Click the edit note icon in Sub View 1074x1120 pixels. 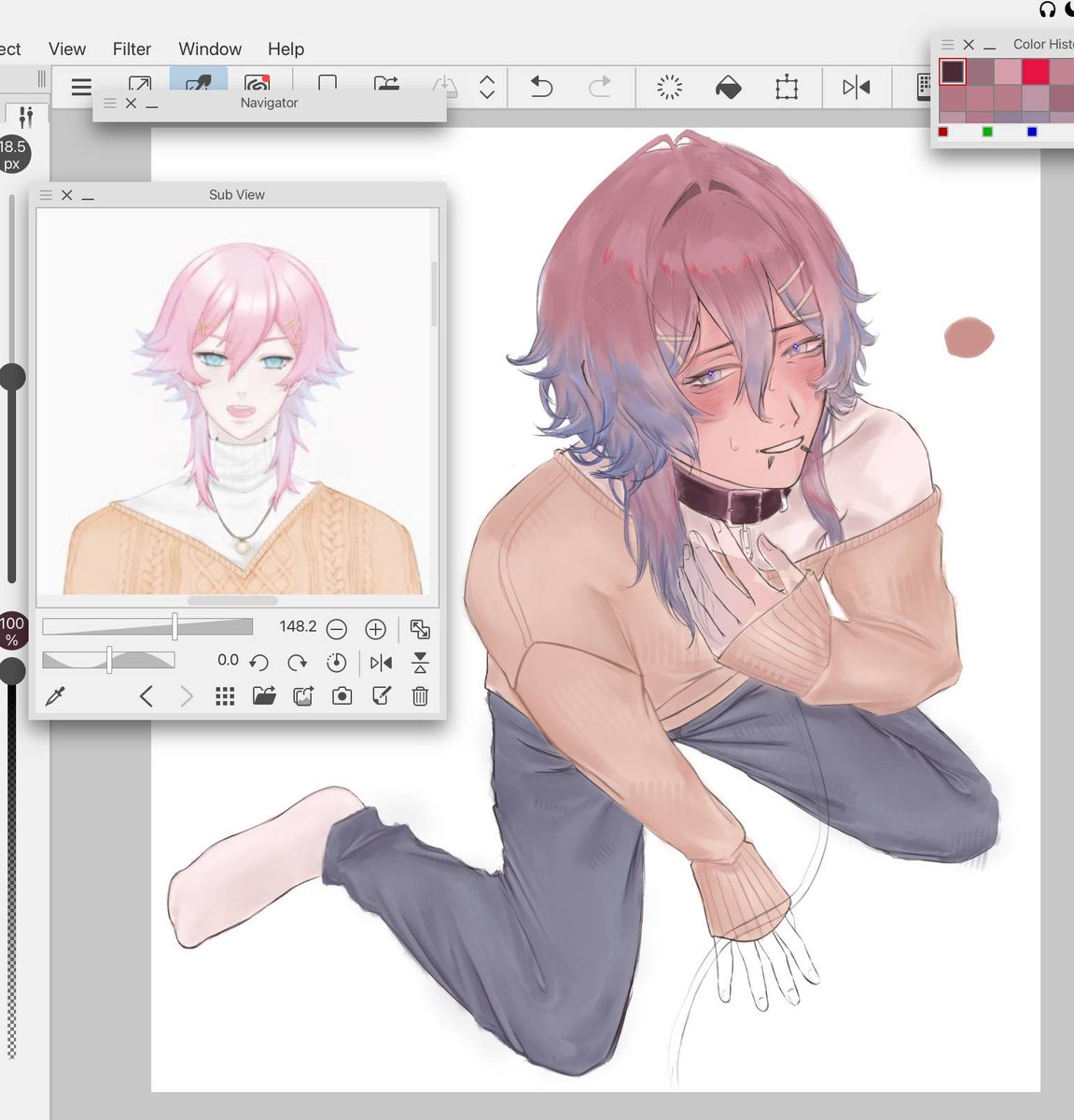[x=382, y=696]
